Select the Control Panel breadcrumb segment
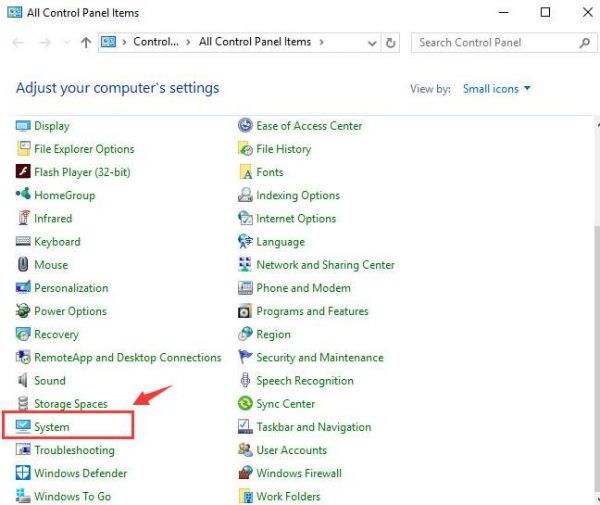Image resolution: width=600 pixels, height=505 pixels. 157,42
